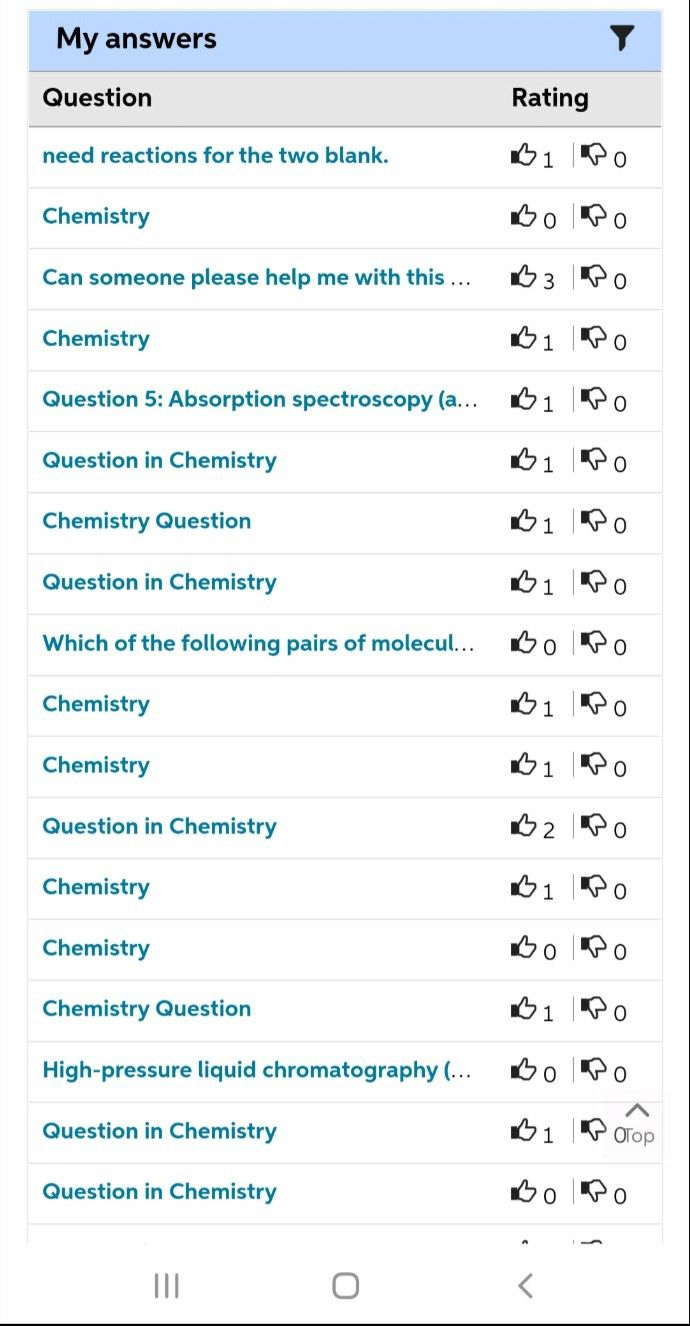Click the Question column header
The width and height of the screenshot is (690, 1326).
tap(97, 98)
